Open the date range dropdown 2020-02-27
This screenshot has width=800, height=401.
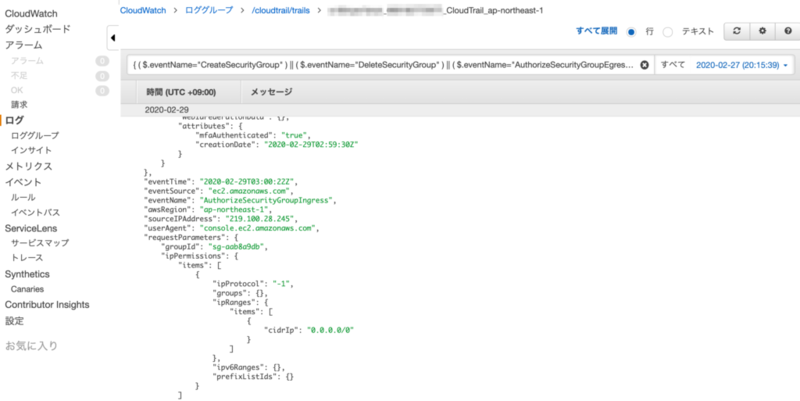[x=742, y=65]
